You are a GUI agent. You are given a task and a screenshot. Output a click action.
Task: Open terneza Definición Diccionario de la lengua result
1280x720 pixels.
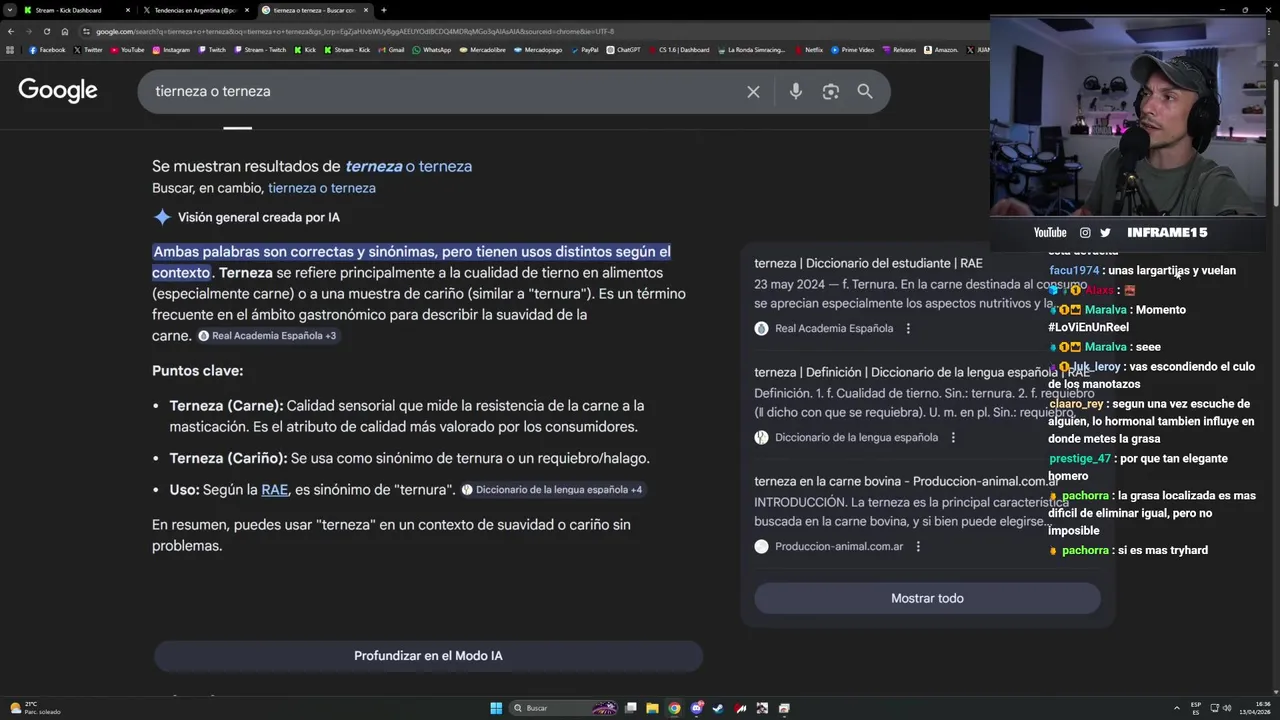pyautogui.click(x=922, y=372)
